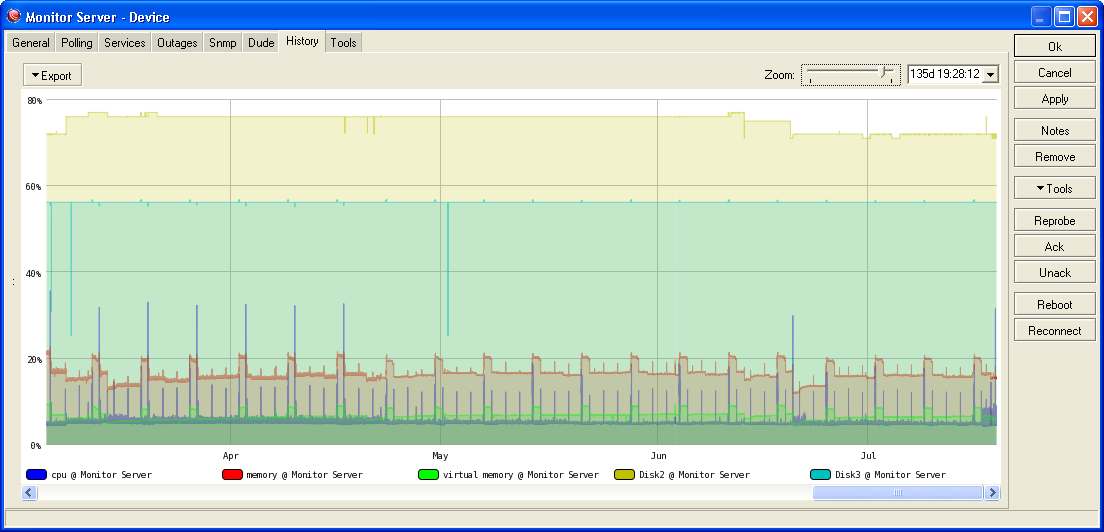Select the History tab

pos(302,42)
